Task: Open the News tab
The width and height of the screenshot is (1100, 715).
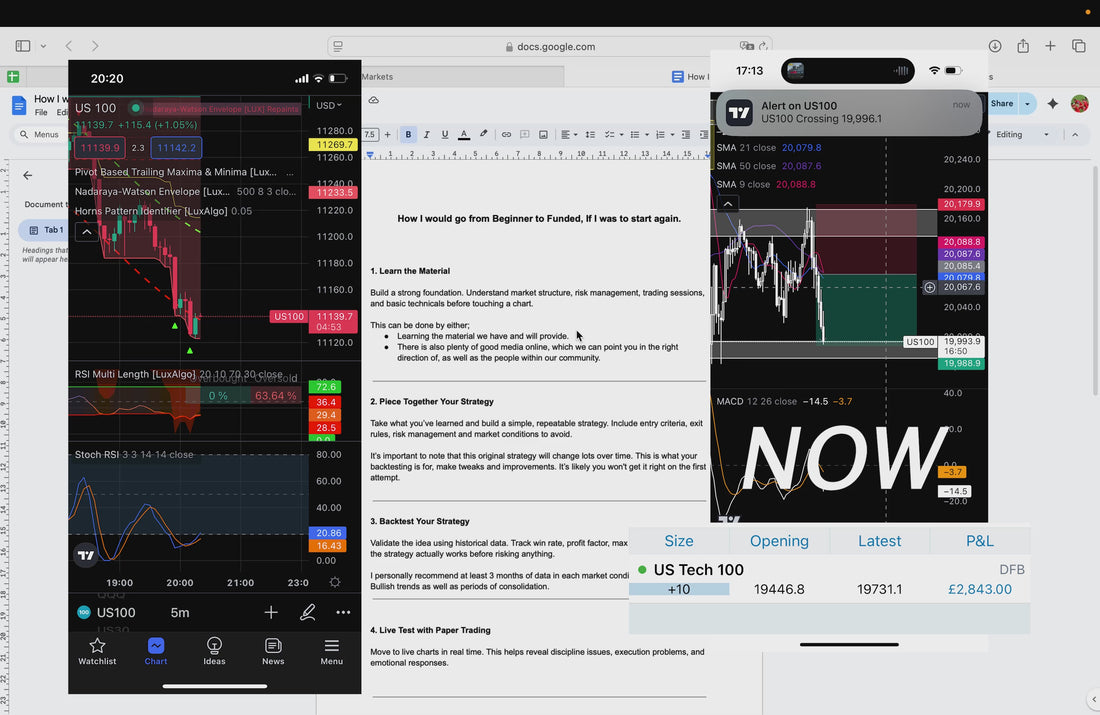Action: (273, 651)
